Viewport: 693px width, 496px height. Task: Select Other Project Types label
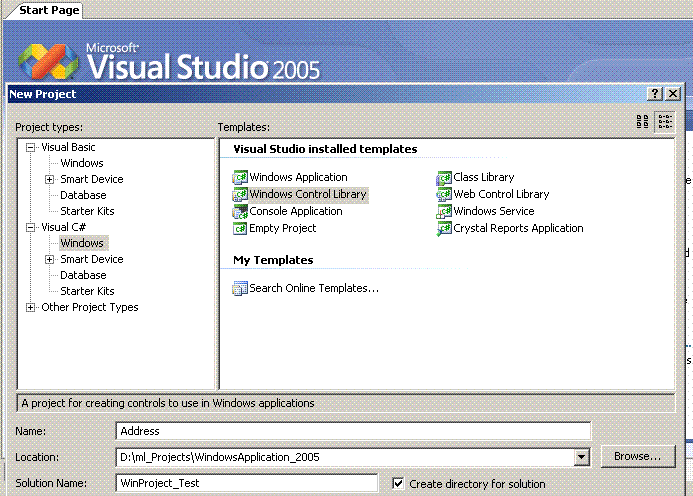[90, 307]
